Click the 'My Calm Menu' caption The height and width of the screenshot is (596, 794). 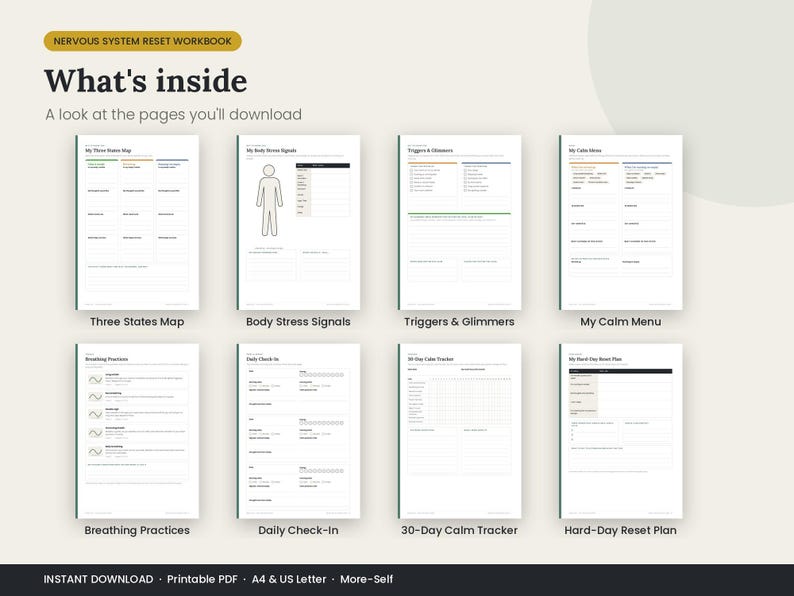(x=621, y=322)
